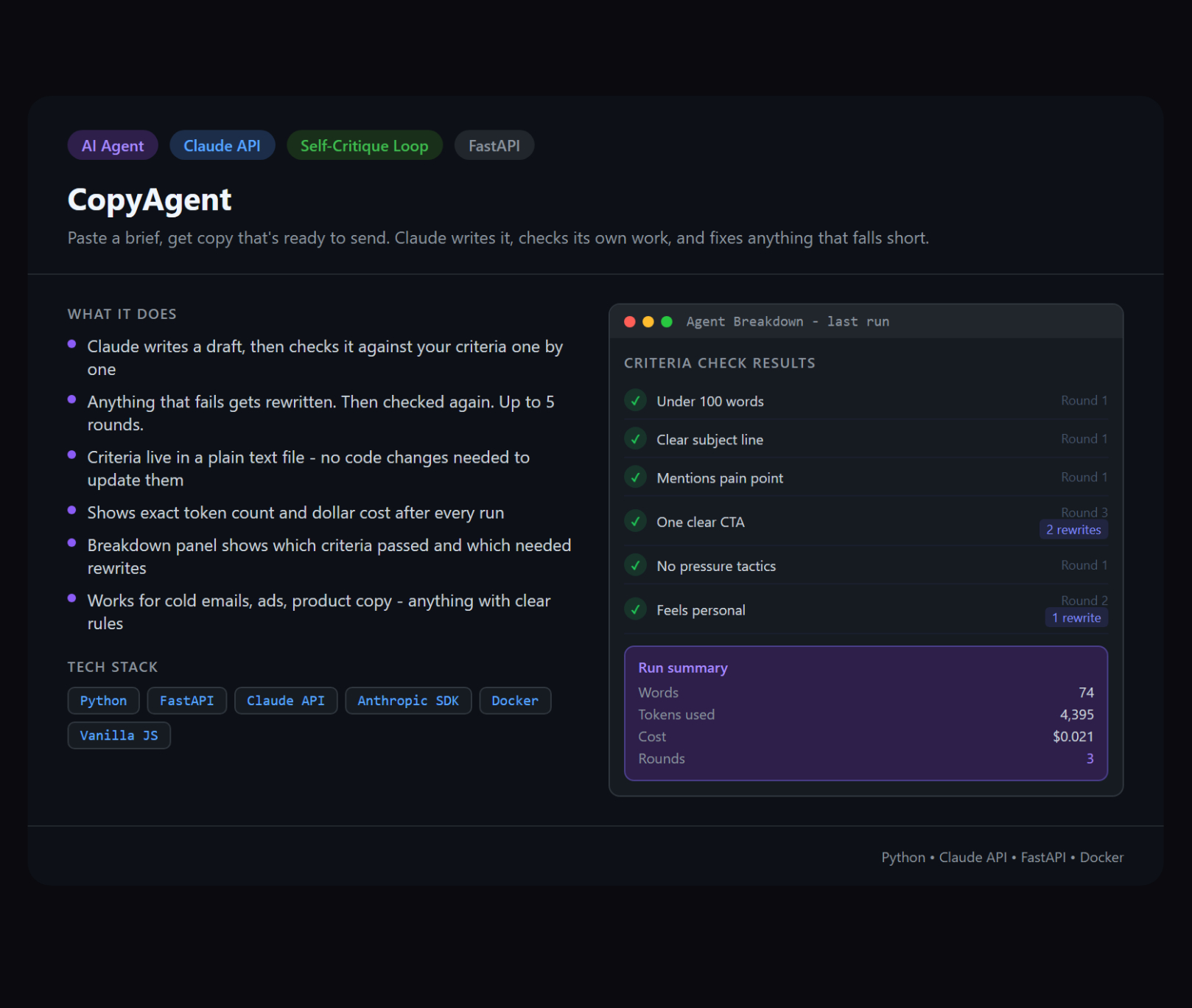The image size is (1192, 1008).
Task: Open the 2 rewrites badge
Action: coord(1073,530)
